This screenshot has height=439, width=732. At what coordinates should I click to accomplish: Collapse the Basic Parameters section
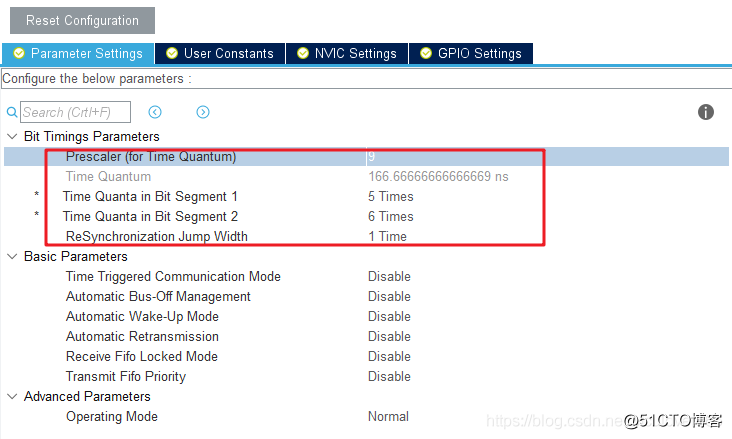[x=12, y=256]
